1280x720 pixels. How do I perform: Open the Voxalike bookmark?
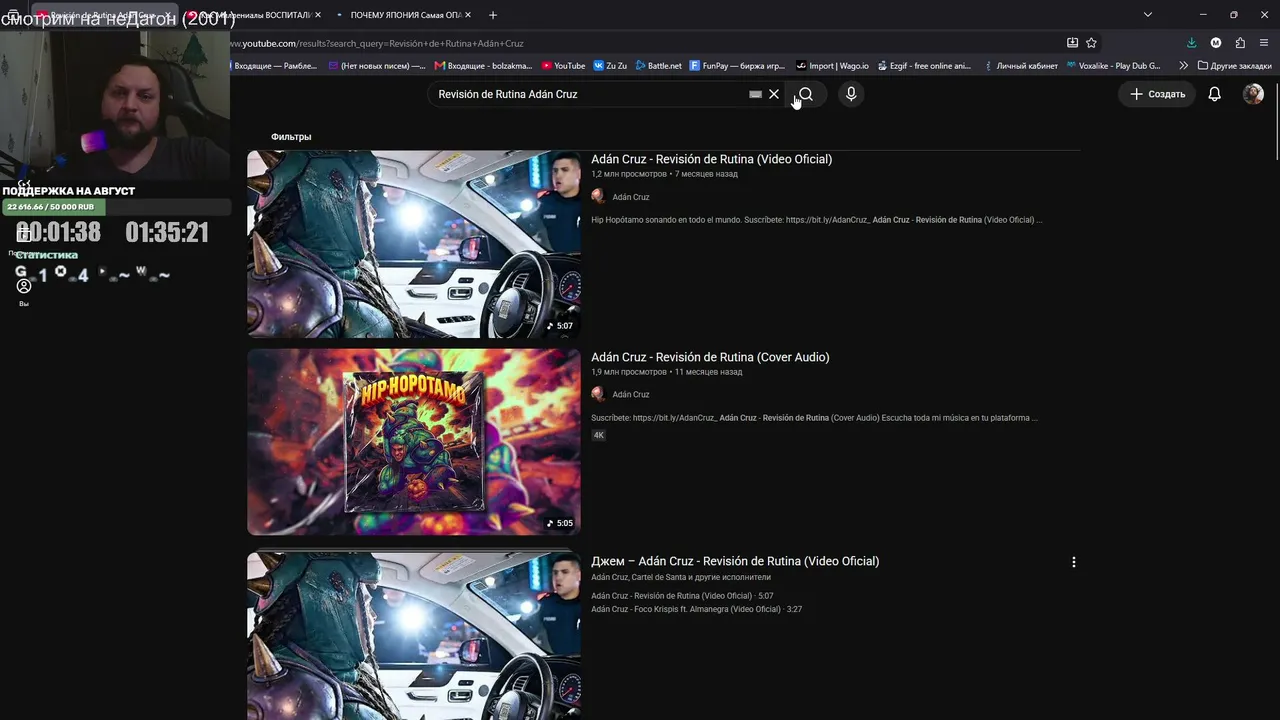(1113, 66)
